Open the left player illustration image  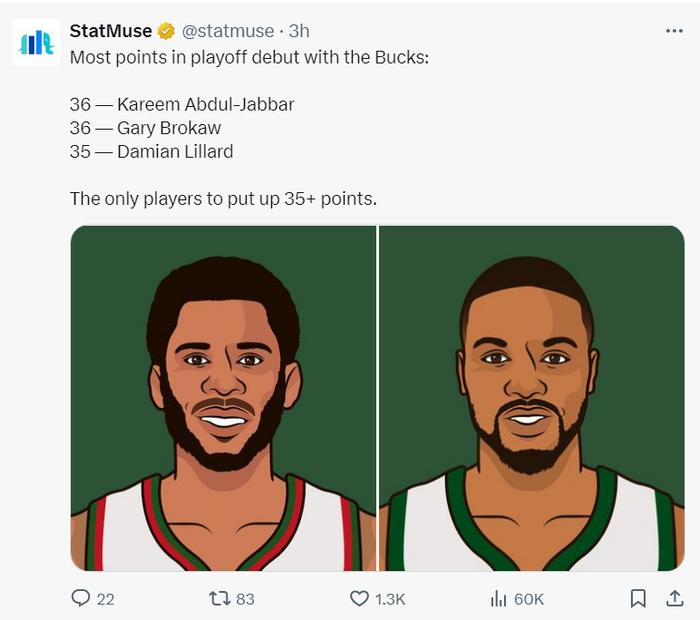tap(223, 398)
